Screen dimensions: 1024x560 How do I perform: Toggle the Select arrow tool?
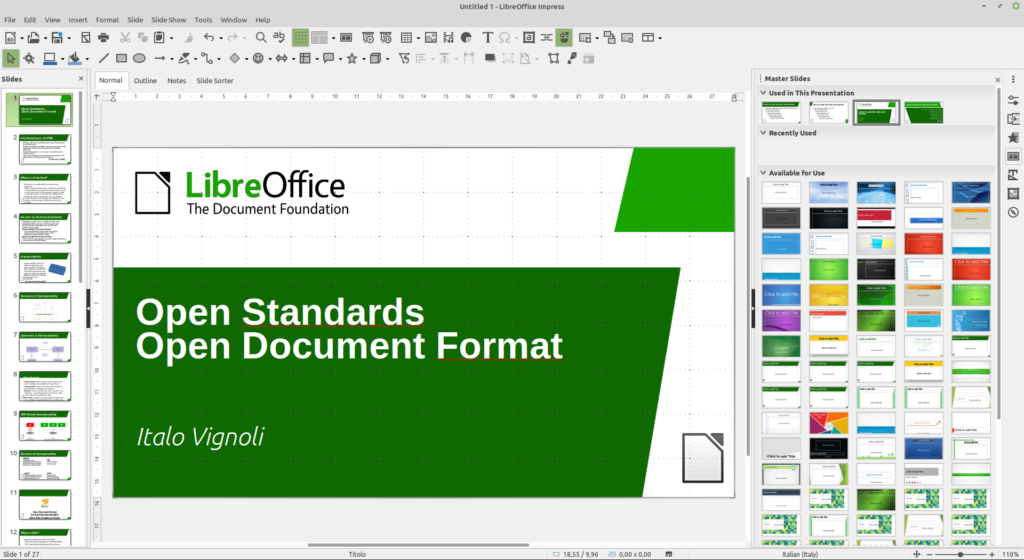(x=10, y=59)
